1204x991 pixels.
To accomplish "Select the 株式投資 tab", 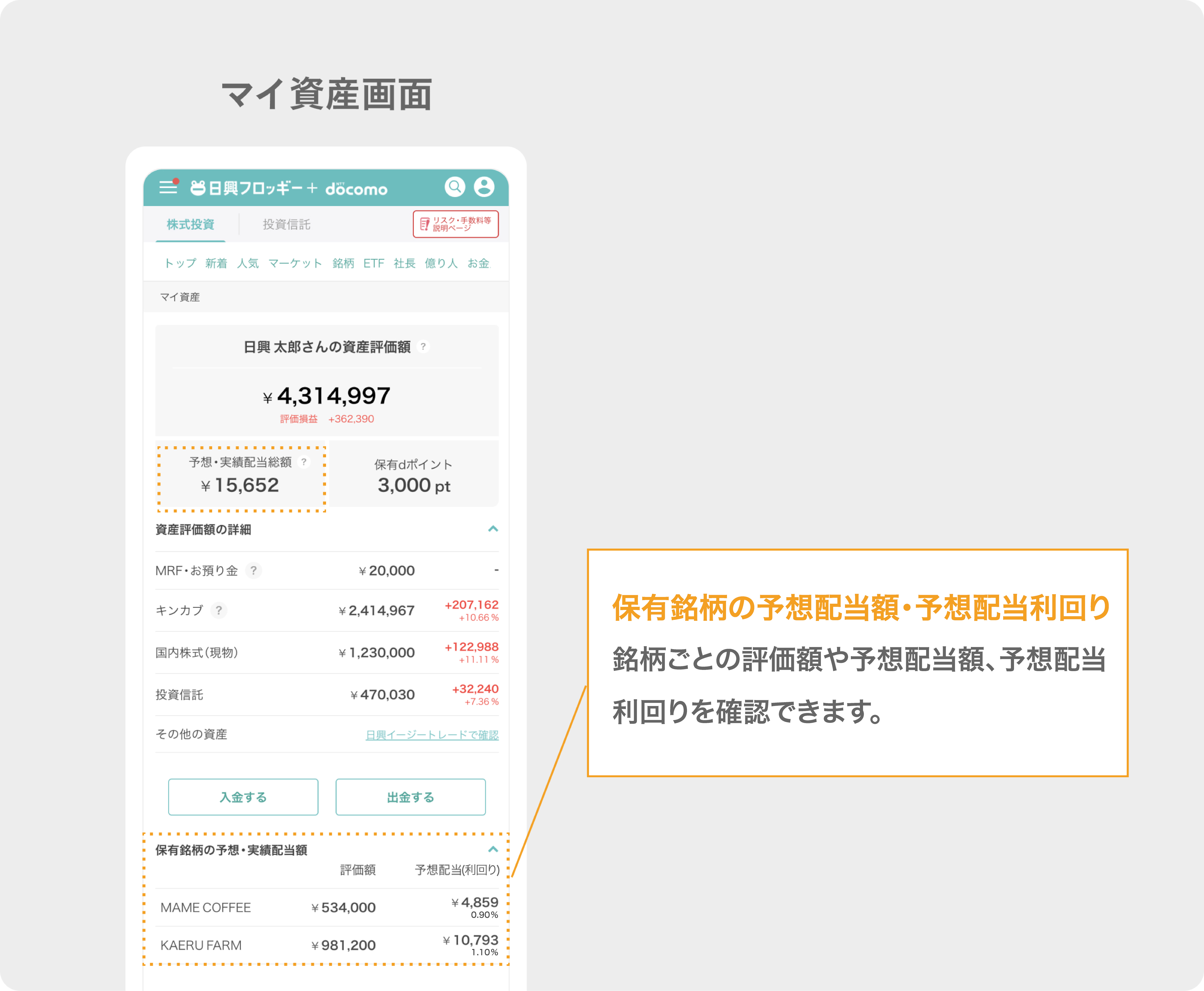I will pyautogui.click(x=190, y=224).
